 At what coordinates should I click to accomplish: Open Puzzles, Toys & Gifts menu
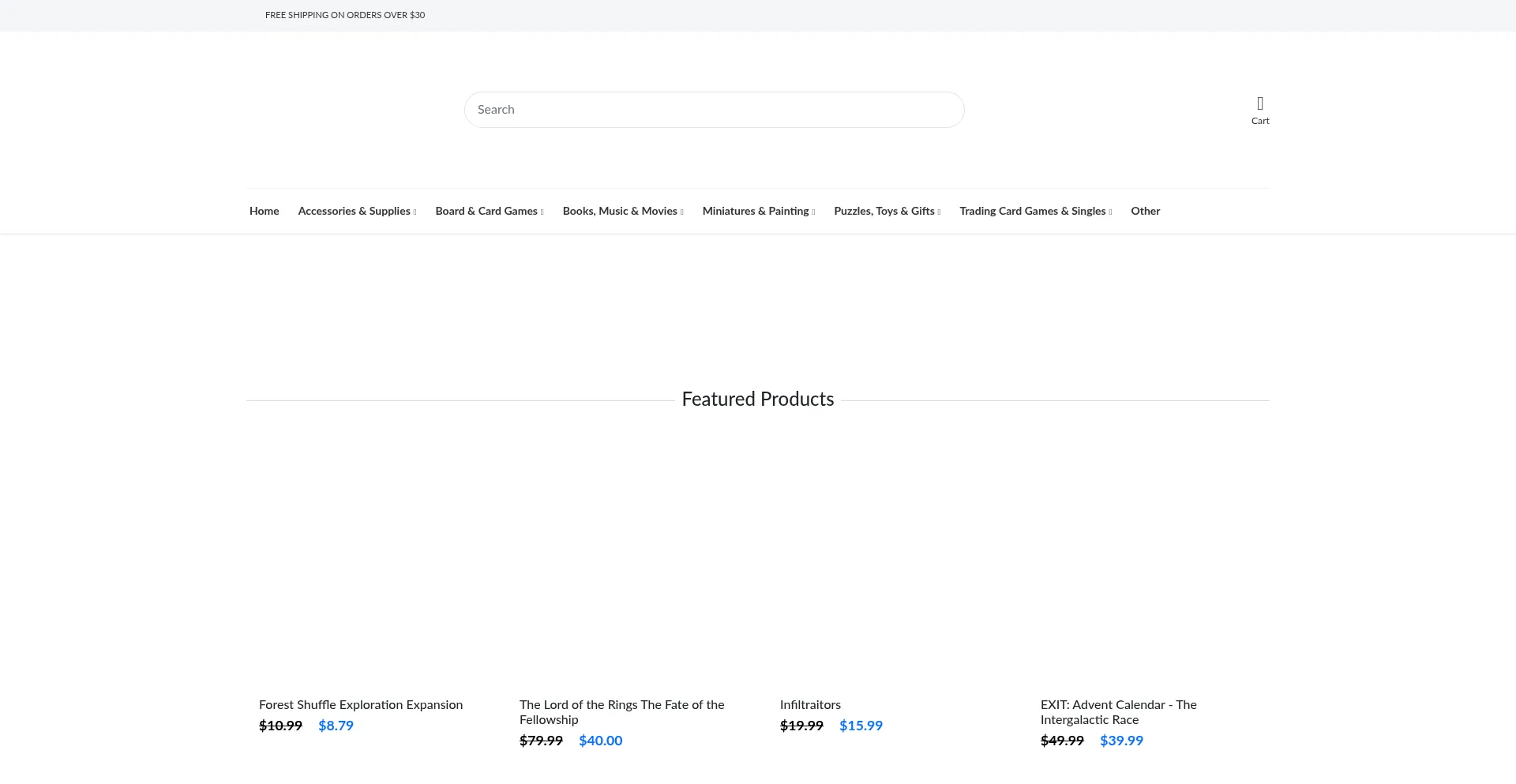coord(887,211)
